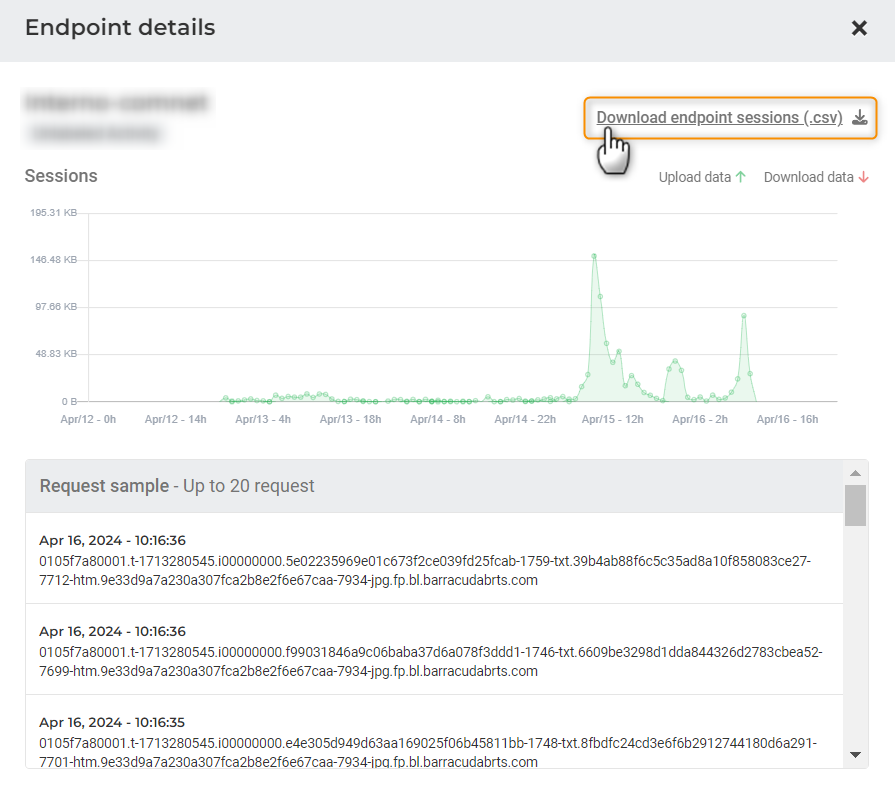
Task: Select the highest peak point on the sessions chart
Action: [x=594, y=256]
